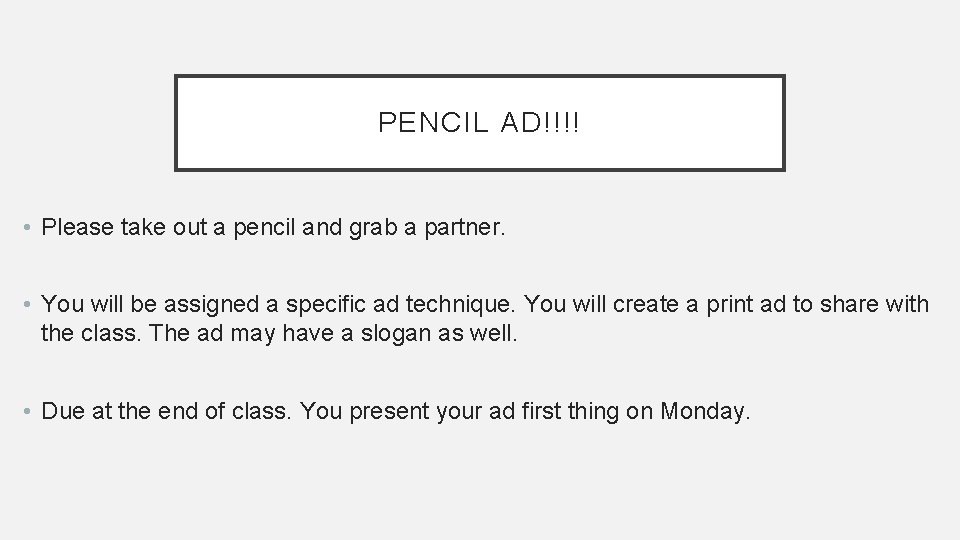Screen dimensions: 960x540
Task: Click the word 'Monday' in third bullet
Action: (x=702, y=411)
